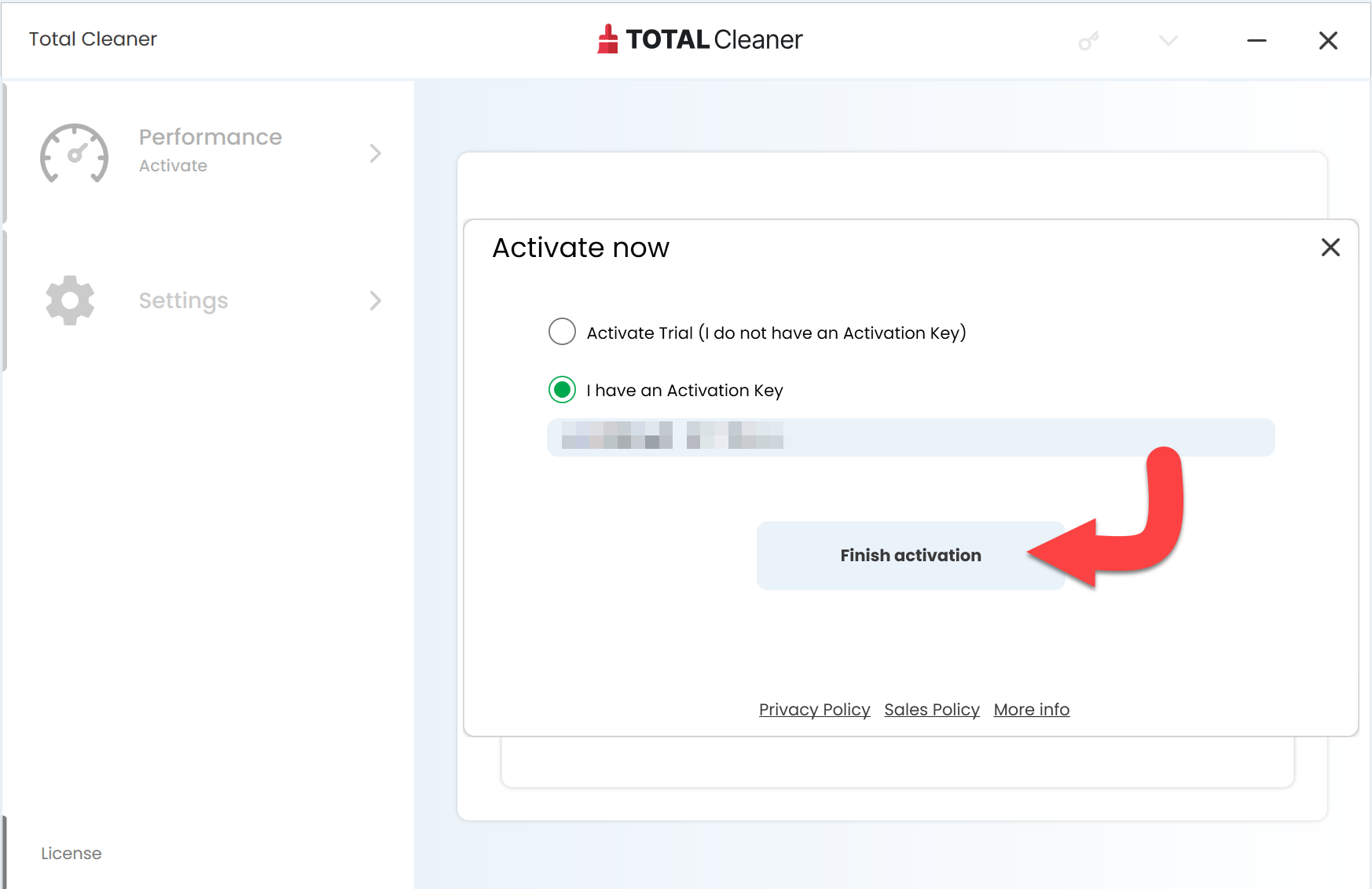Click the Total Cleaner window title text
The width and height of the screenshot is (1372, 889).
pyautogui.click(x=93, y=39)
